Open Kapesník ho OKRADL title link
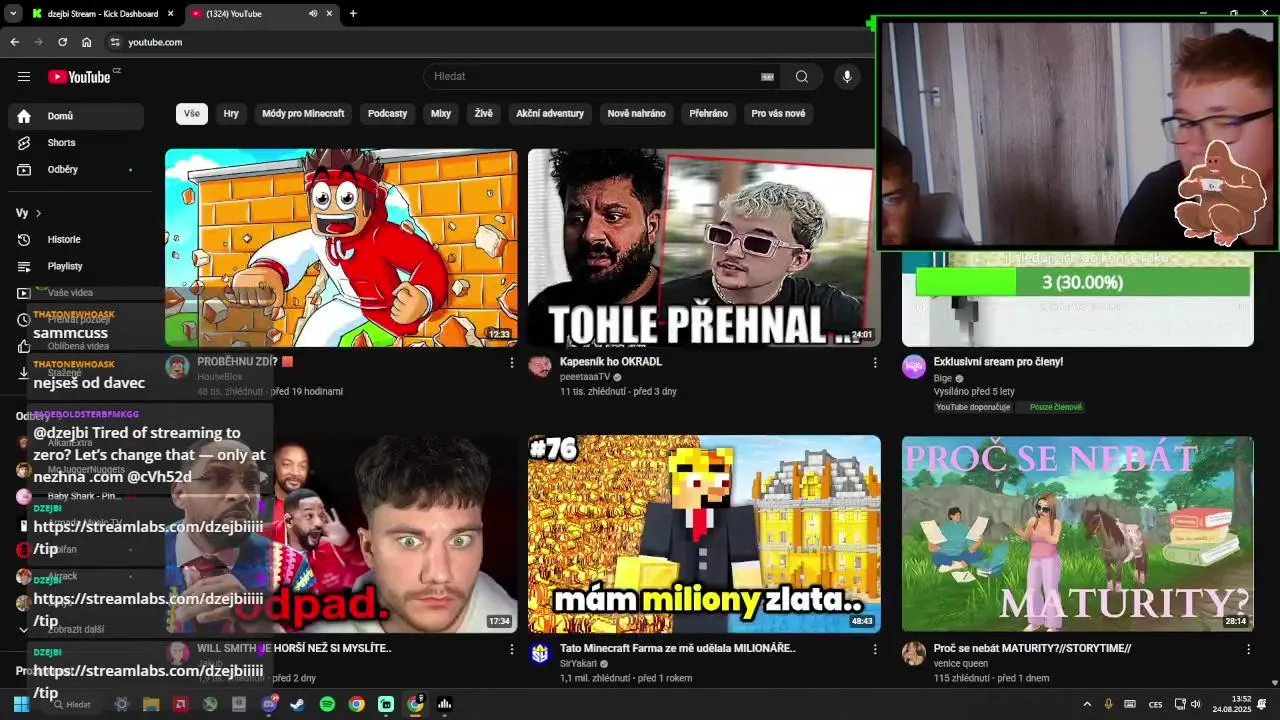The image size is (1280, 720). pos(611,362)
